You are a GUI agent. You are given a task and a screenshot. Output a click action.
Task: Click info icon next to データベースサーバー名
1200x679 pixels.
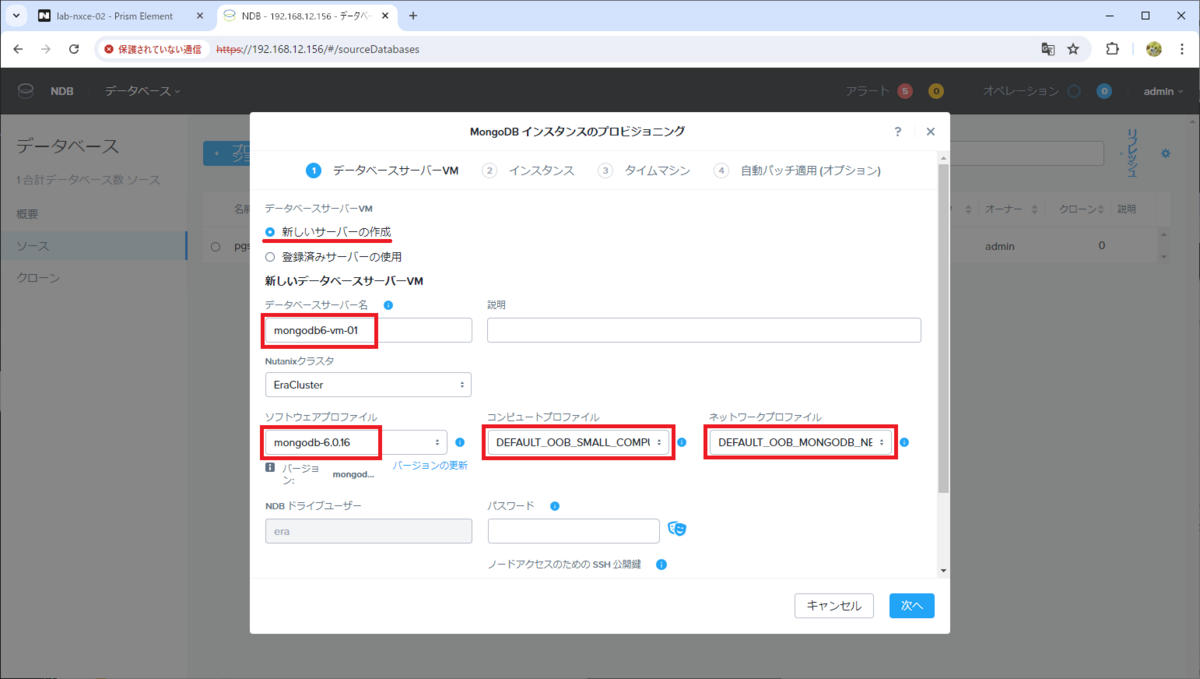pos(388,305)
